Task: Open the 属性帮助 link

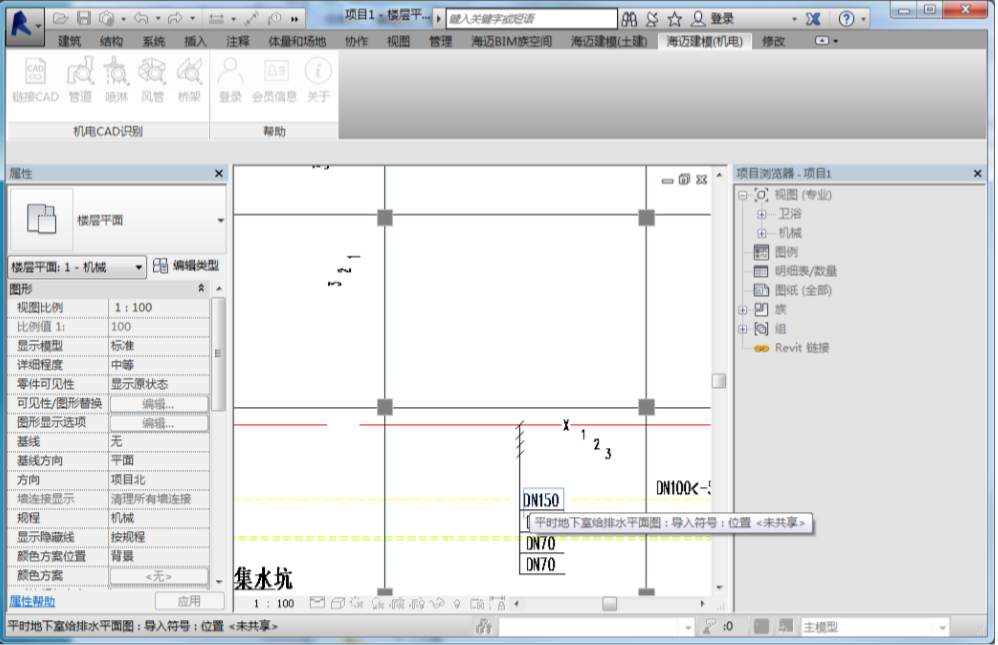Action: pos(32,602)
